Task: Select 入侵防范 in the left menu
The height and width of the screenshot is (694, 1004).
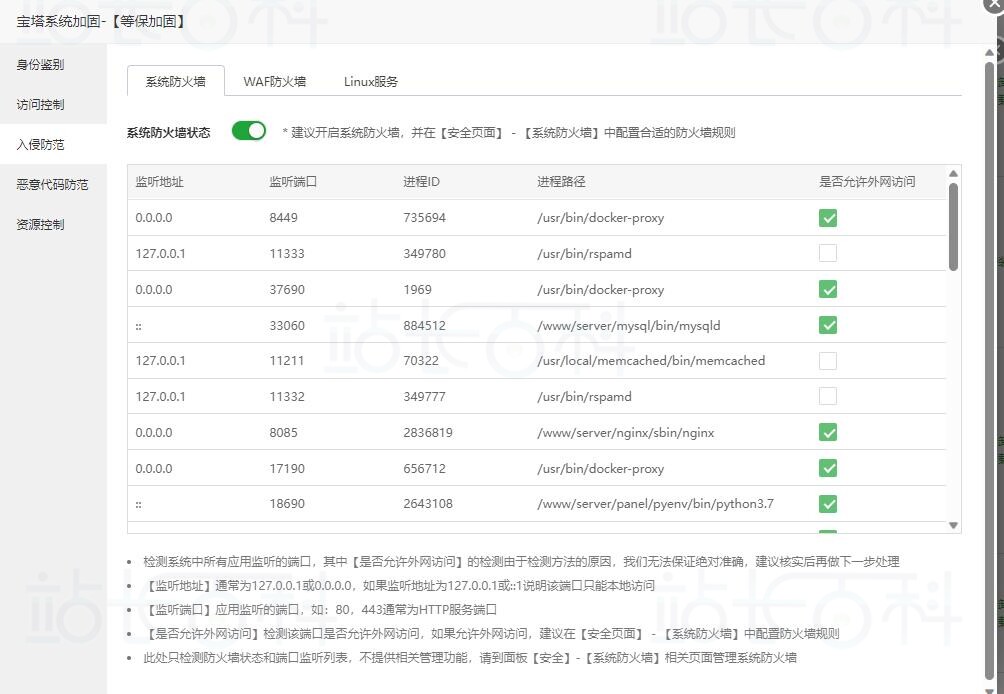Action: point(40,145)
